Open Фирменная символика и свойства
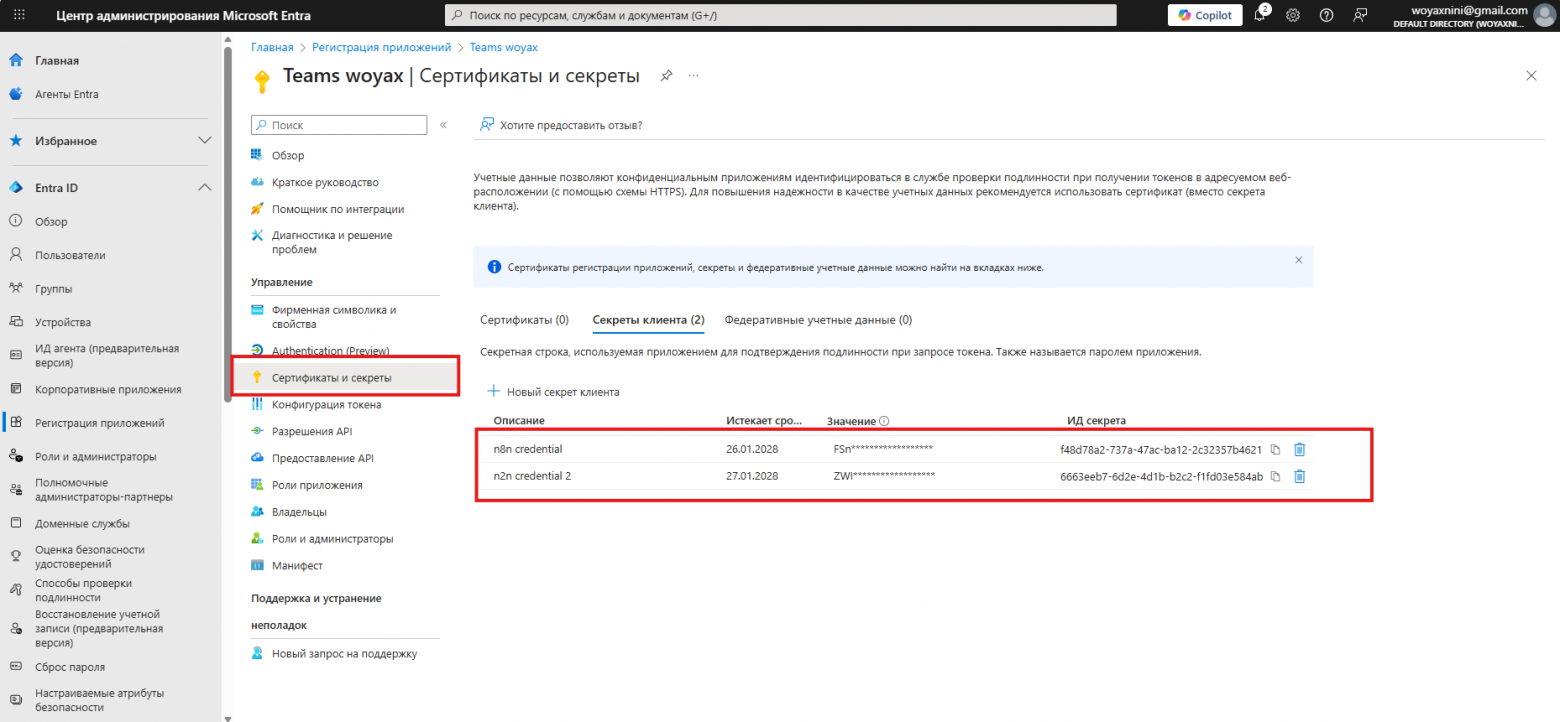The image size is (1560, 722). [334, 317]
